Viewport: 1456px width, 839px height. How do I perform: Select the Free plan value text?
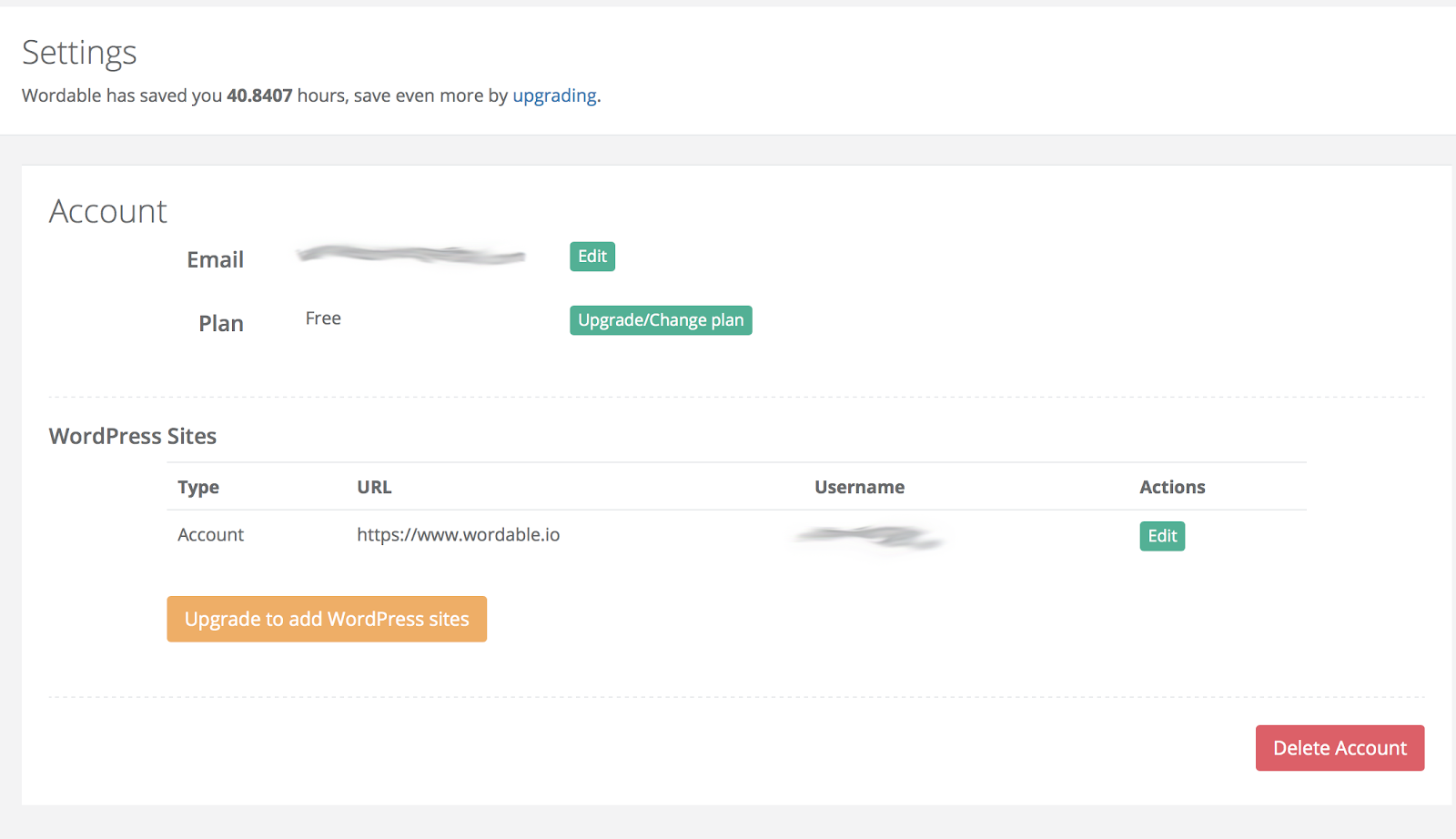pyautogui.click(x=323, y=318)
